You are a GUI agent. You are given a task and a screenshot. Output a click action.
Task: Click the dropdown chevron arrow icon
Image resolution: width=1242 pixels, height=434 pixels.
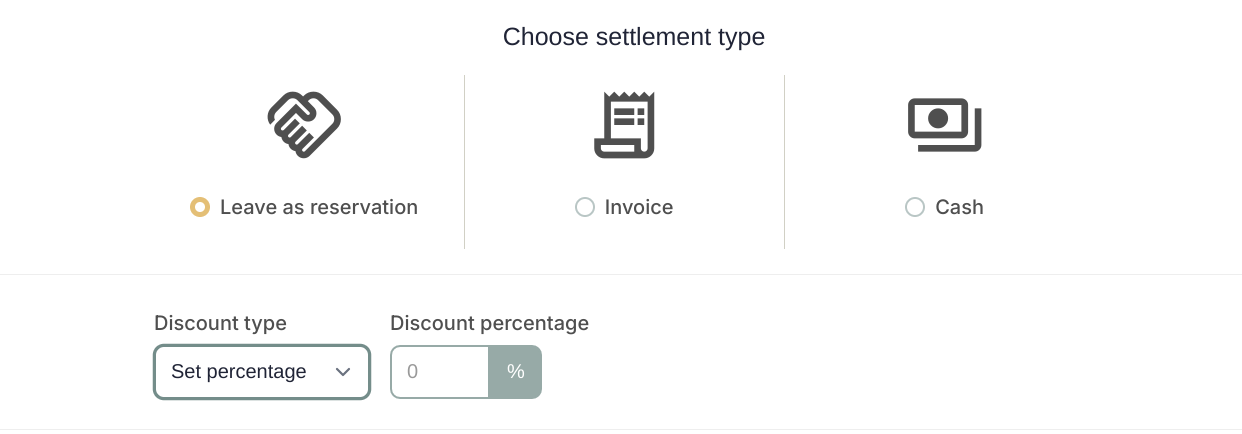(343, 372)
